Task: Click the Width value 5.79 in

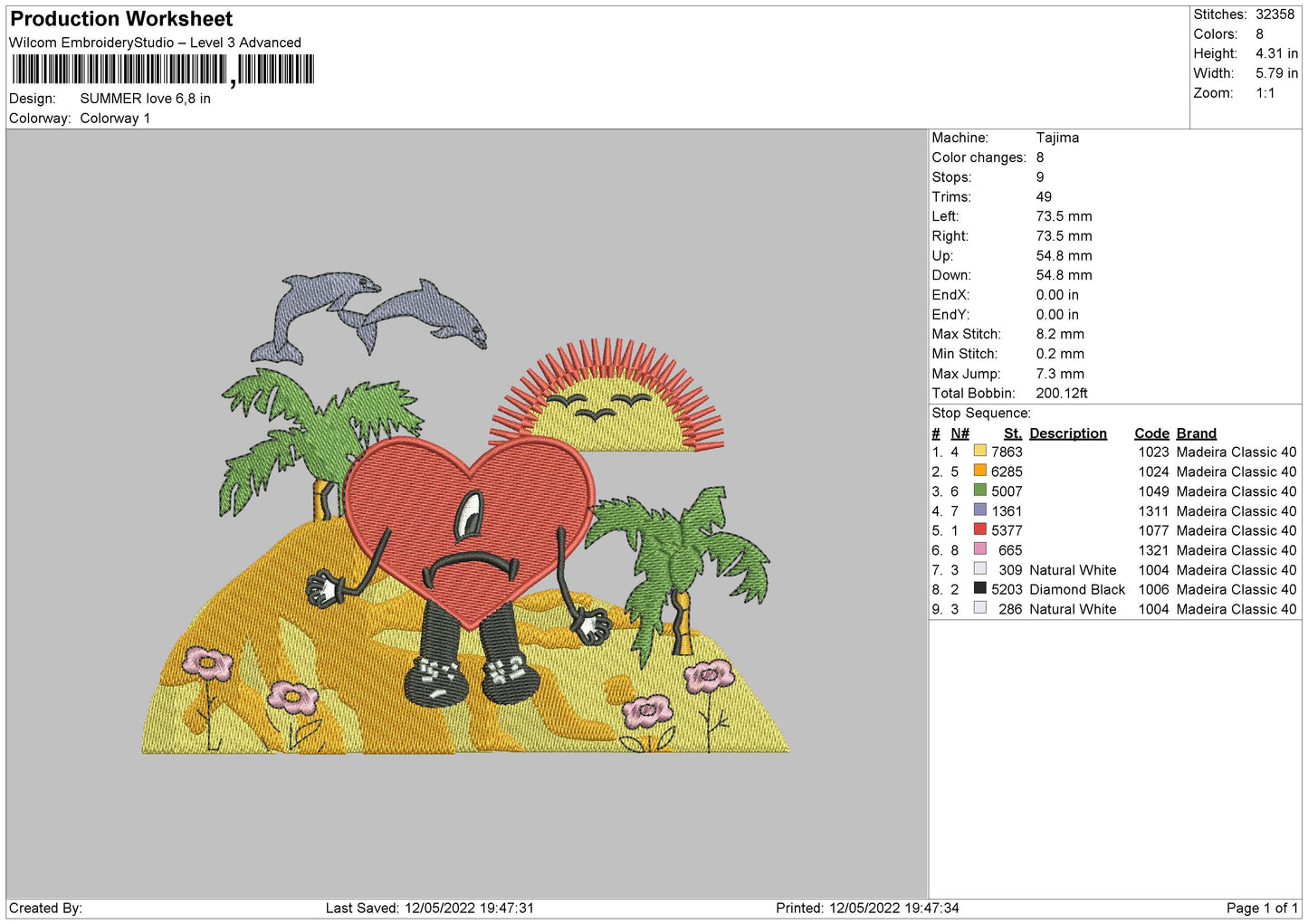Action: point(1276,73)
